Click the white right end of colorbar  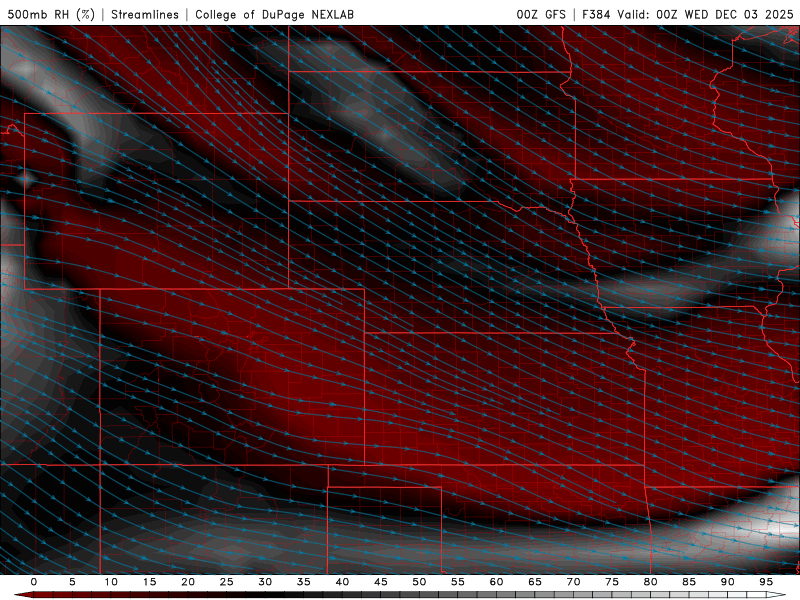click(777, 595)
